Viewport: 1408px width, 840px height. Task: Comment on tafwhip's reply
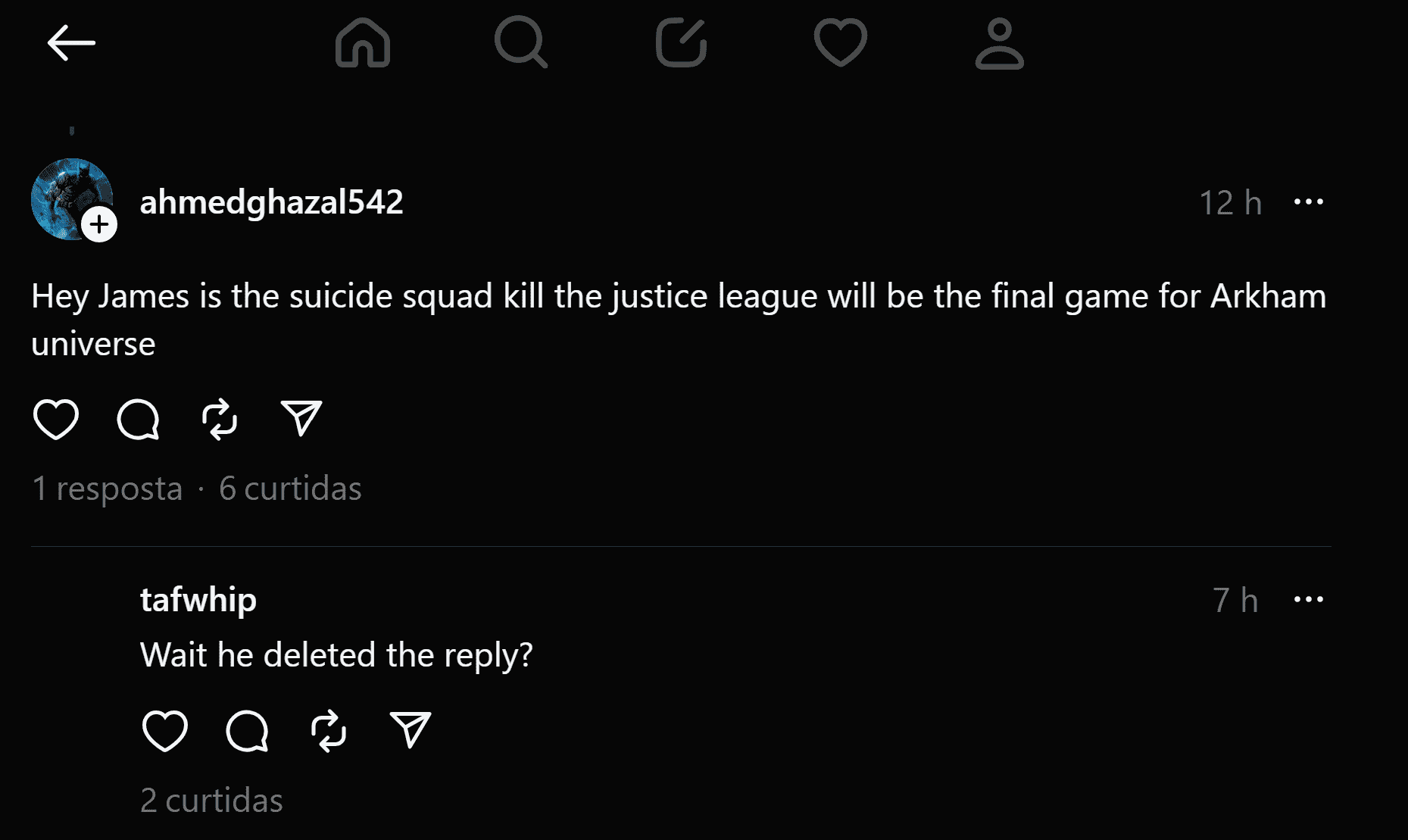[x=247, y=731]
